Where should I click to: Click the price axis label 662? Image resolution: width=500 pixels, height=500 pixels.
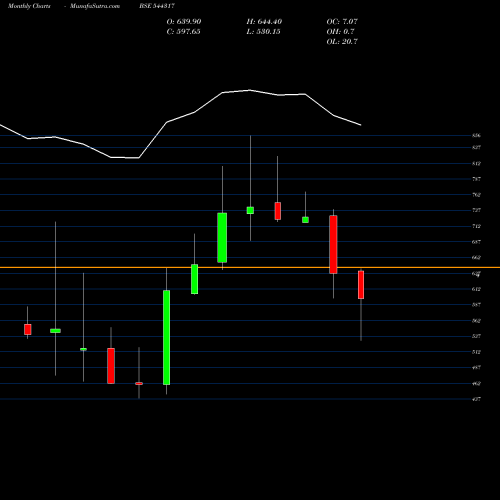click(476, 258)
